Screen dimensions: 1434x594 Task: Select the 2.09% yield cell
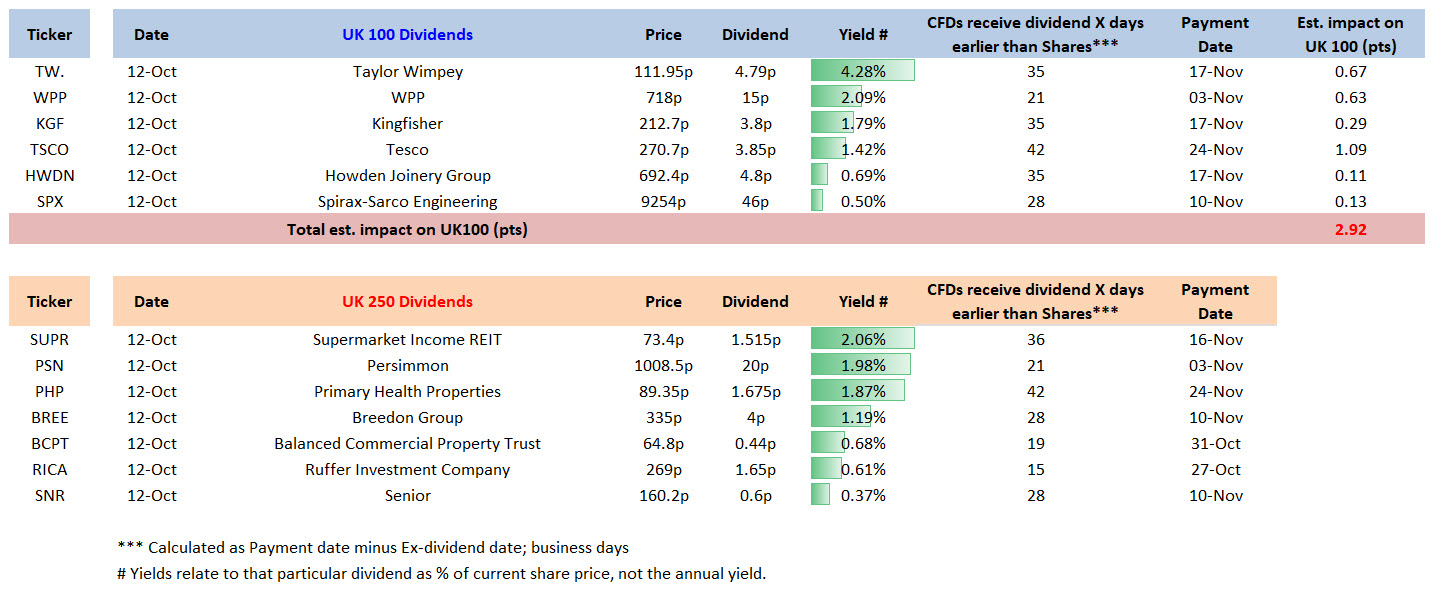[x=863, y=98]
